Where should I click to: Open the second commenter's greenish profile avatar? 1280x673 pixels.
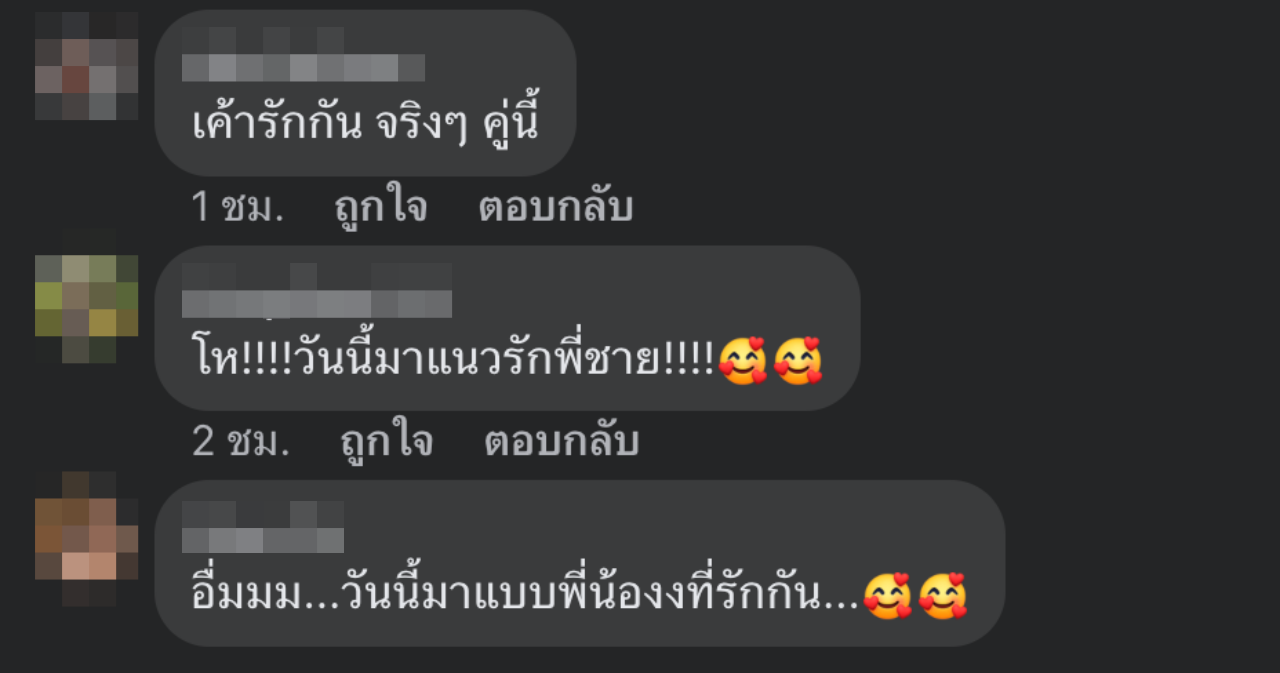pos(87,296)
